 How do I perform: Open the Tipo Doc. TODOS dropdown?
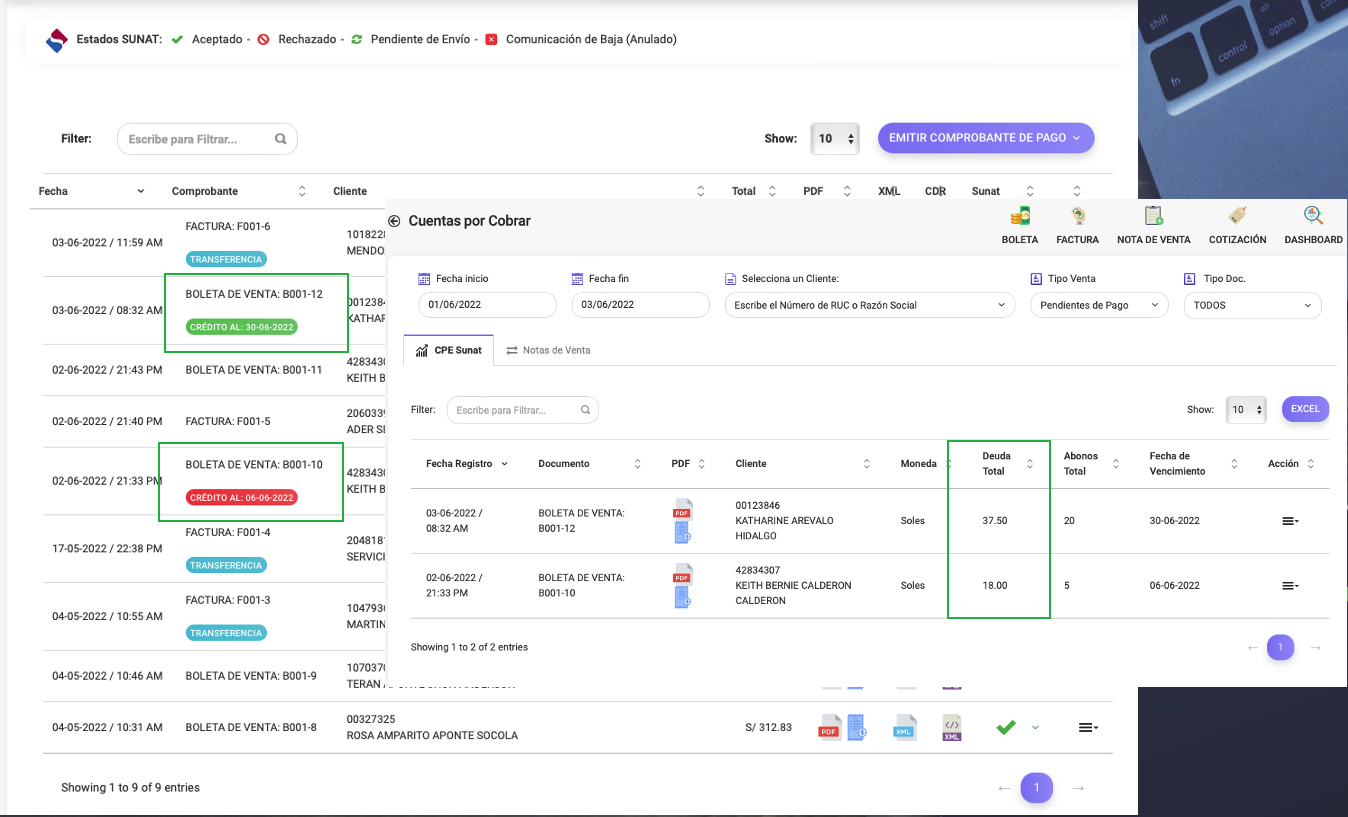1251,305
